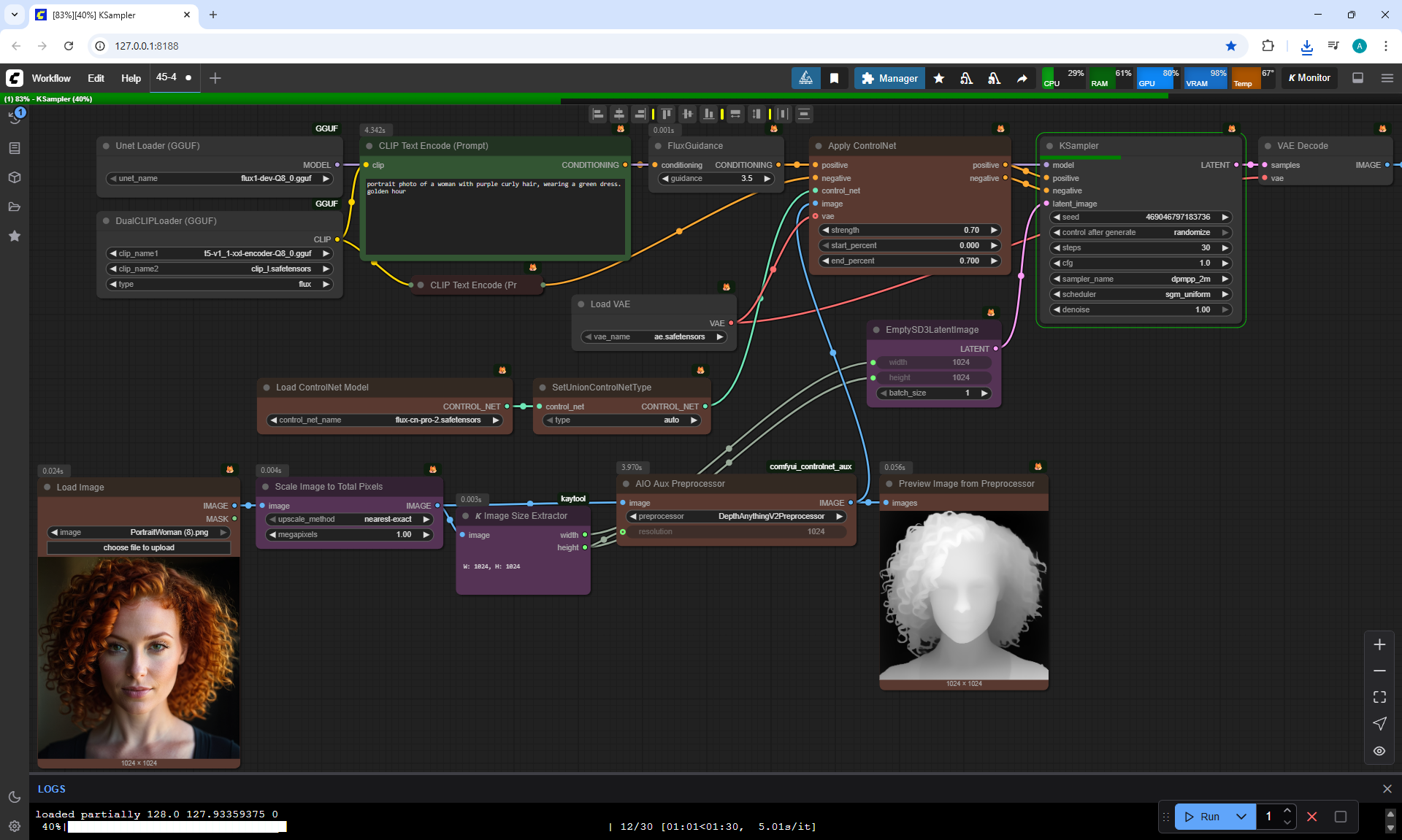1402x840 pixels.
Task: Open the sampler_name dpmpp_2m dropdown
Action: coord(1141,279)
